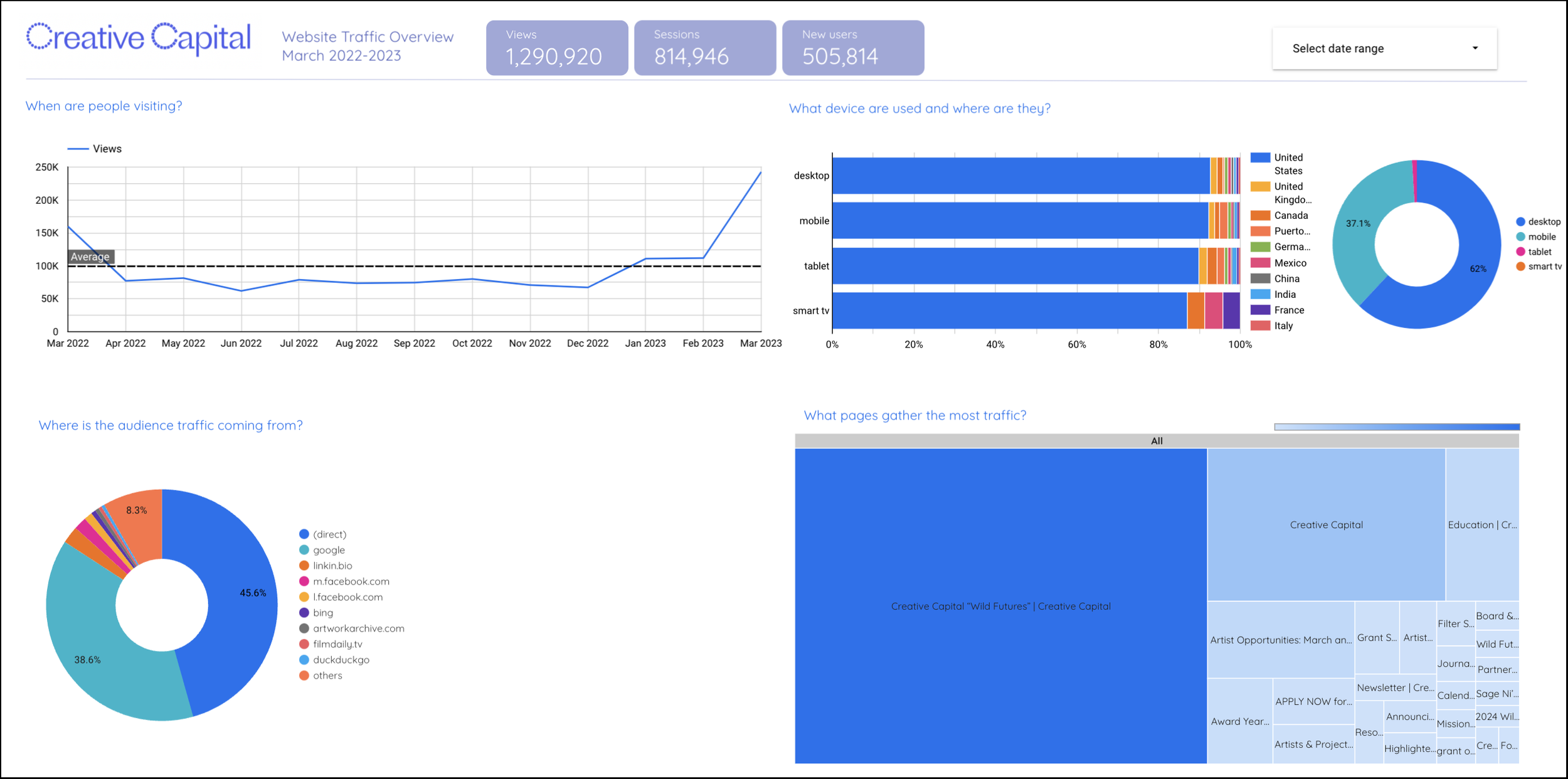Select the mobile legend dot in the device donut

(1520, 236)
